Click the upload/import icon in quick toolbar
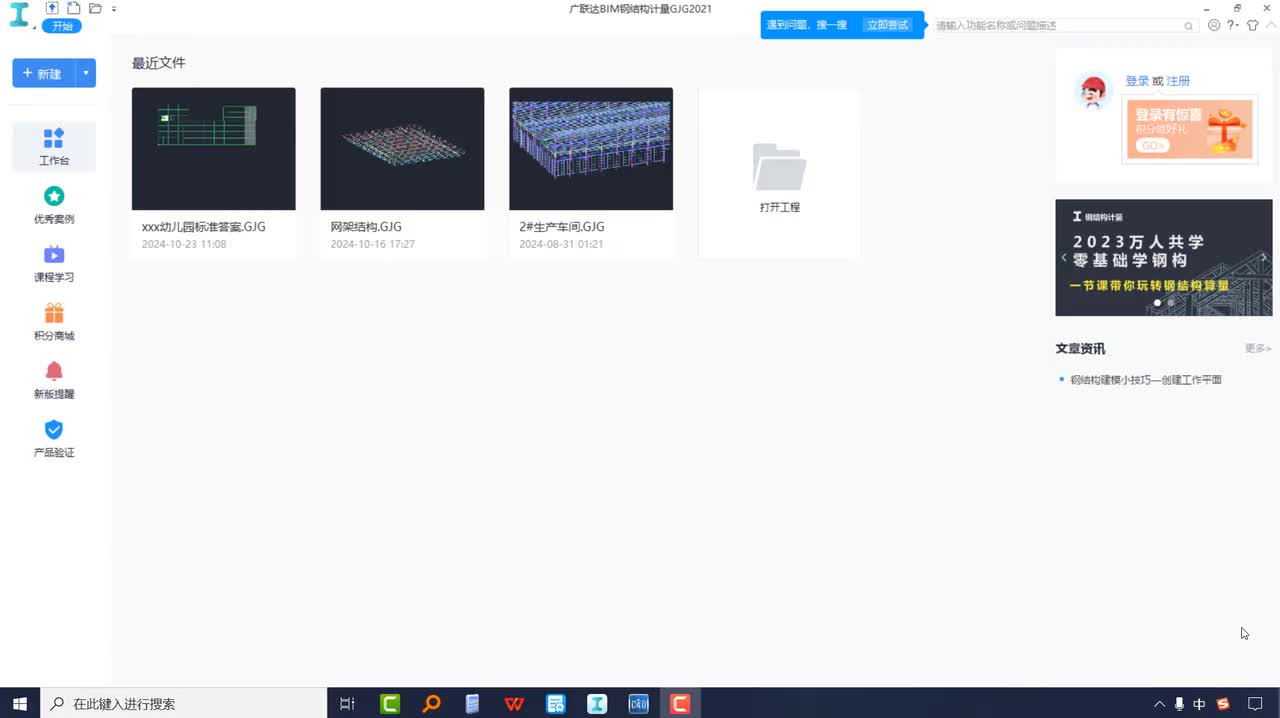1280x718 pixels. click(x=52, y=8)
